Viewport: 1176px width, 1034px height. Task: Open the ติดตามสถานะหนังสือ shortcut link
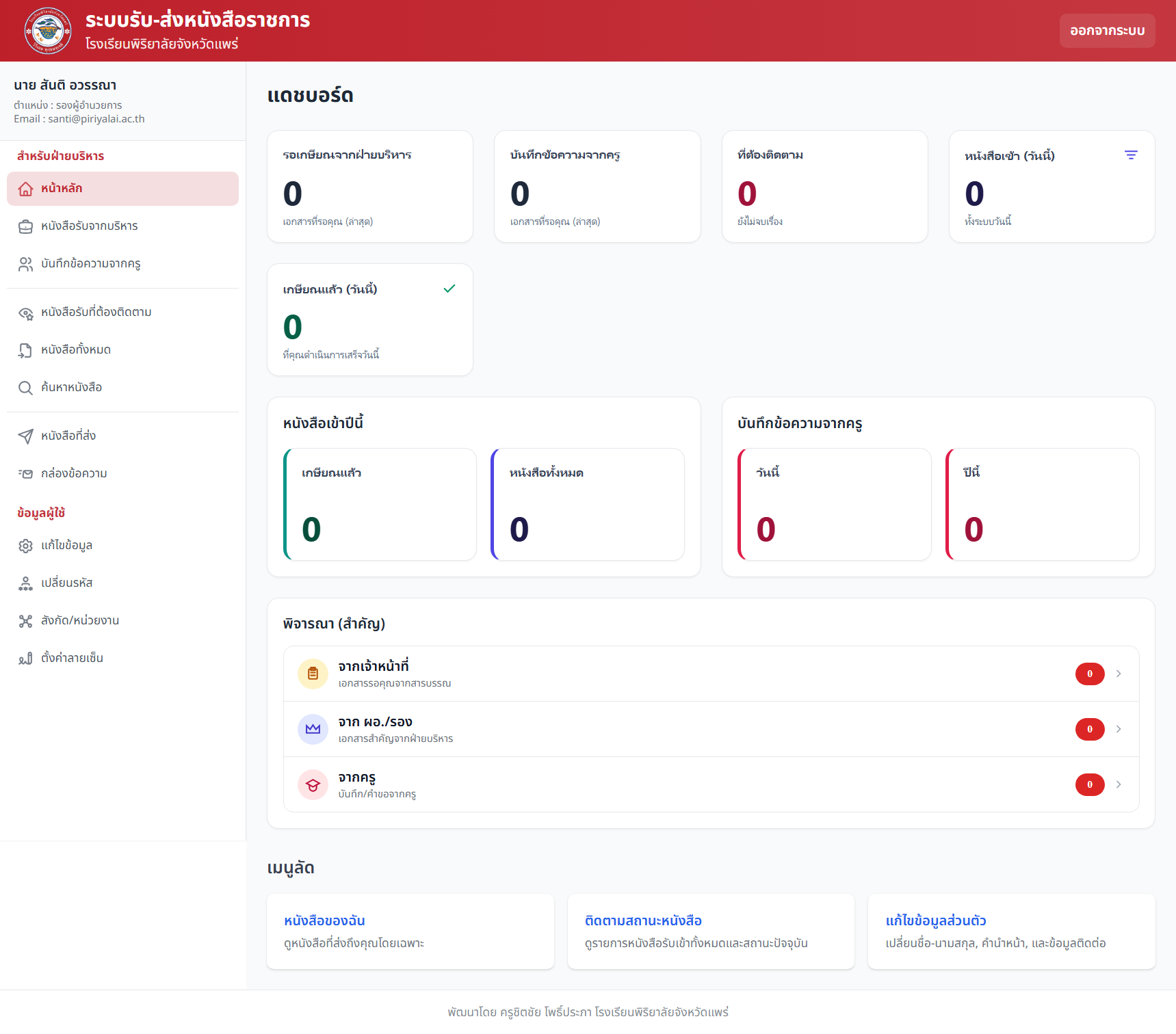click(x=643, y=920)
